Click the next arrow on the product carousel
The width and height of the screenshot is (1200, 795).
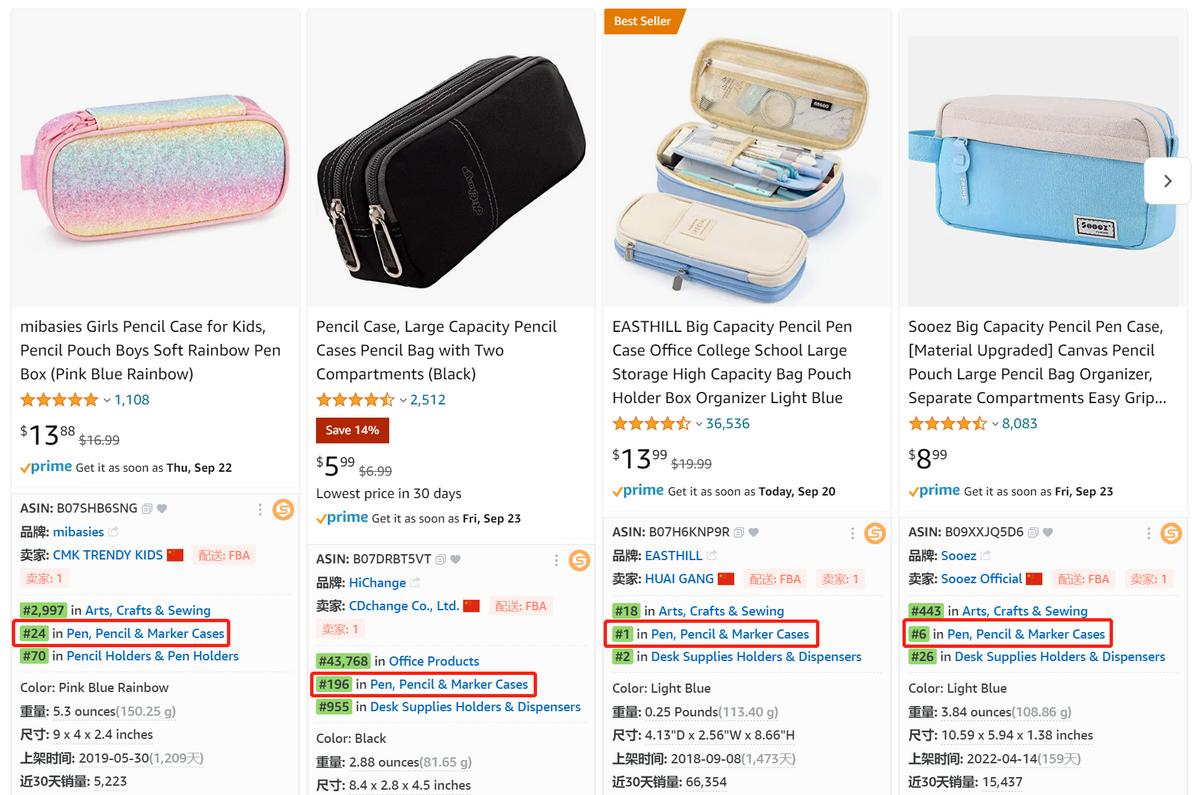click(1167, 181)
